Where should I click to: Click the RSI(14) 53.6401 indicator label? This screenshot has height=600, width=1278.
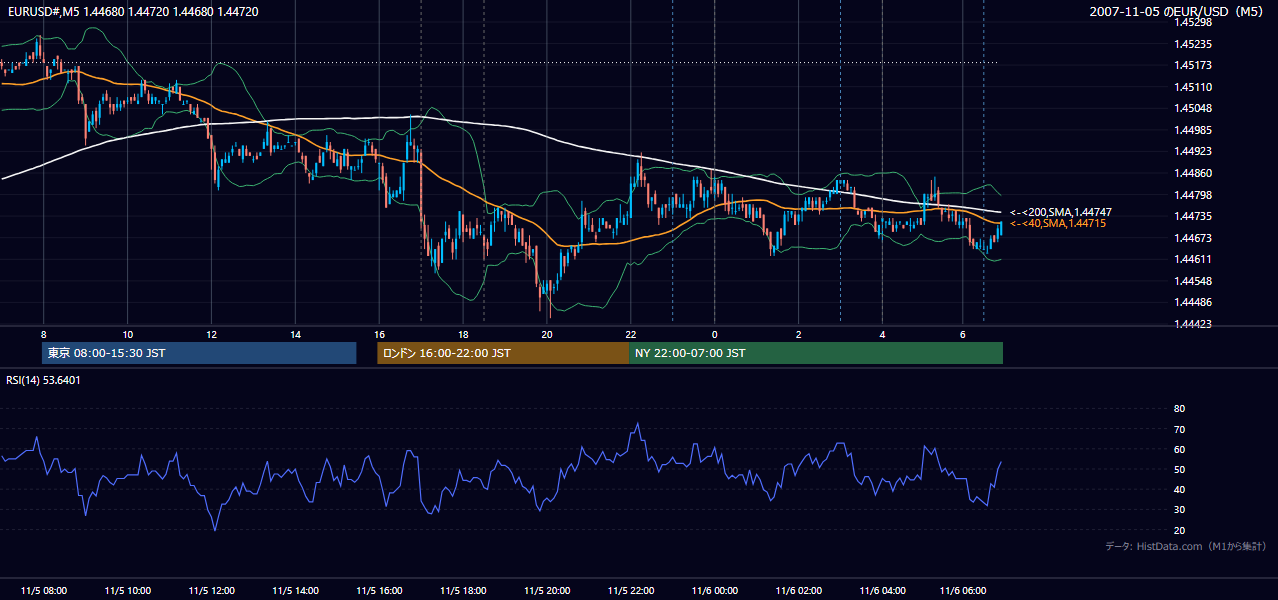(x=44, y=380)
